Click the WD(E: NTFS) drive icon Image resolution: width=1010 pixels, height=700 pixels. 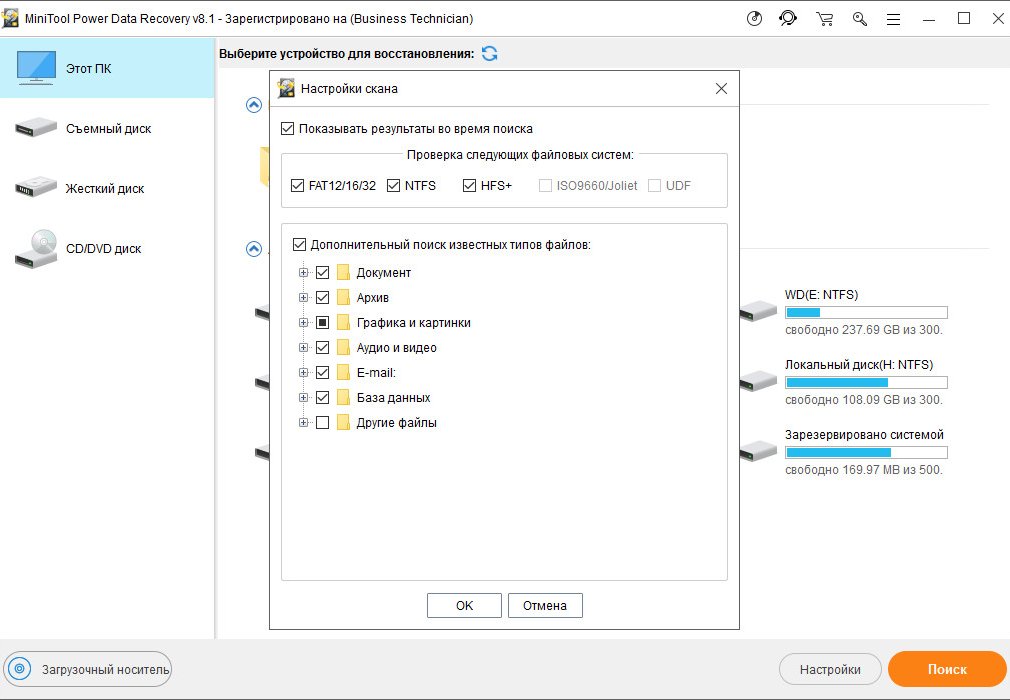[758, 311]
